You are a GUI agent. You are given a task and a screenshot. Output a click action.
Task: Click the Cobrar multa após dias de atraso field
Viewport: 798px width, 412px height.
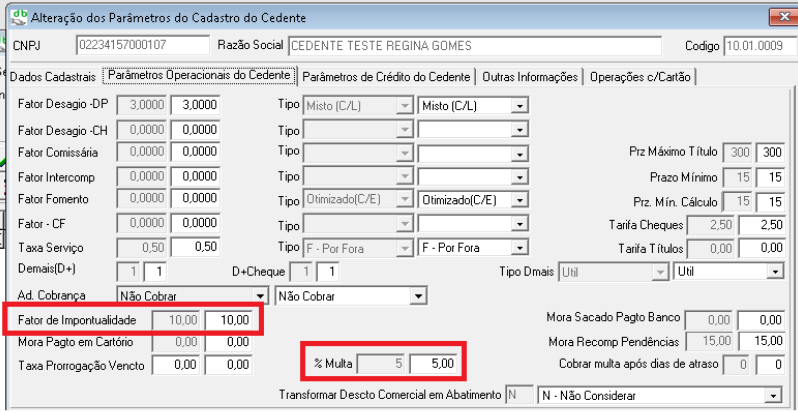772,365
